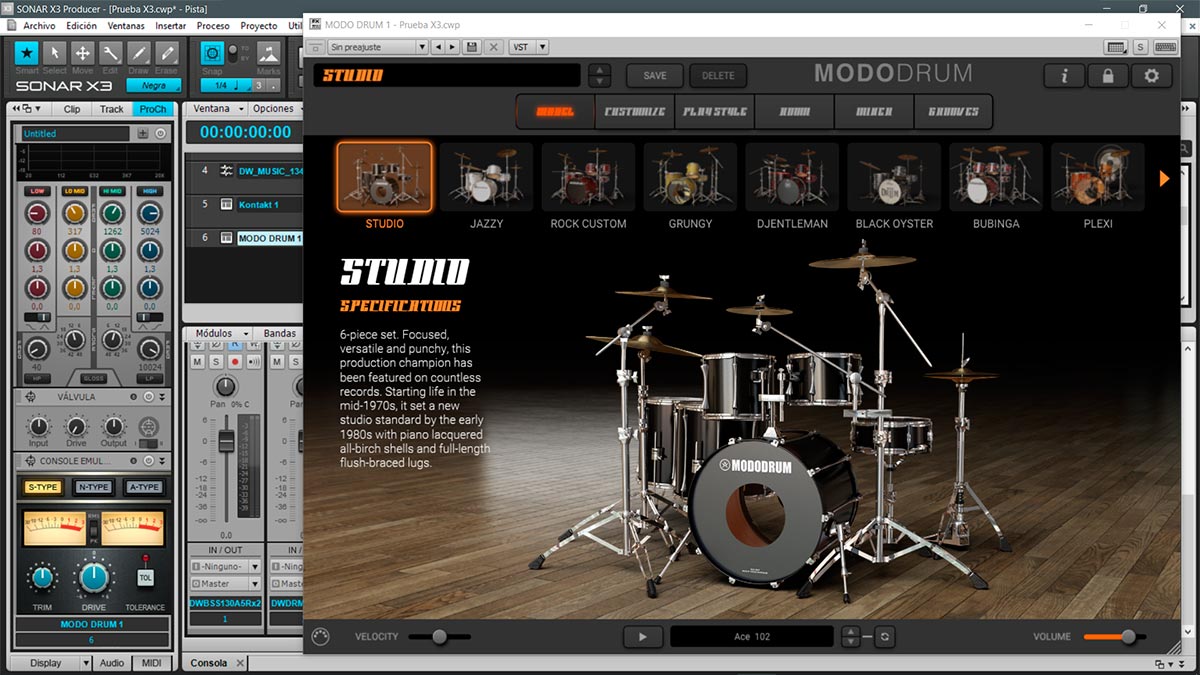
Task: Select the Erase tool
Action: coord(166,52)
